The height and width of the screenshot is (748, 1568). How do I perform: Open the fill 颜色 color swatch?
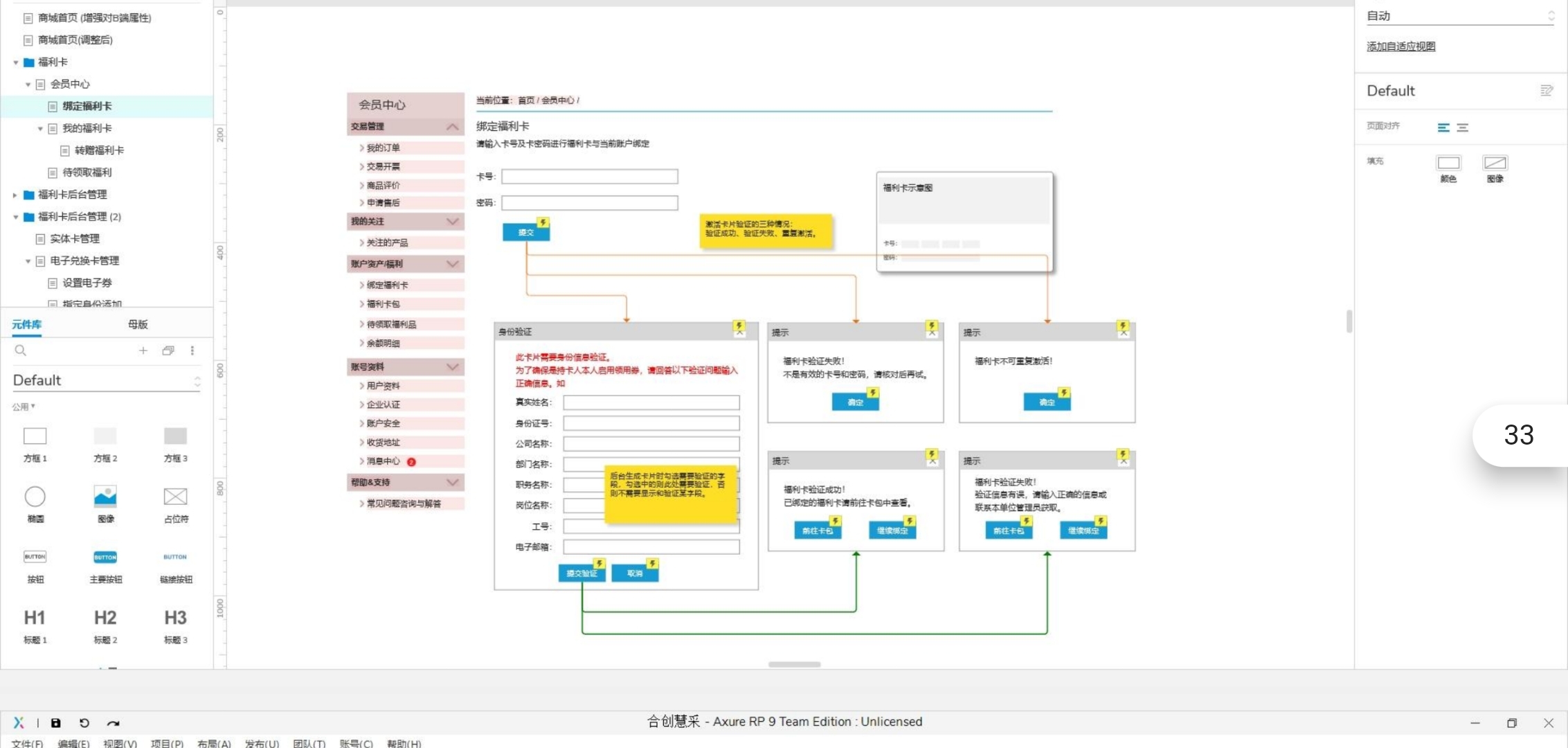click(x=1448, y=163)
